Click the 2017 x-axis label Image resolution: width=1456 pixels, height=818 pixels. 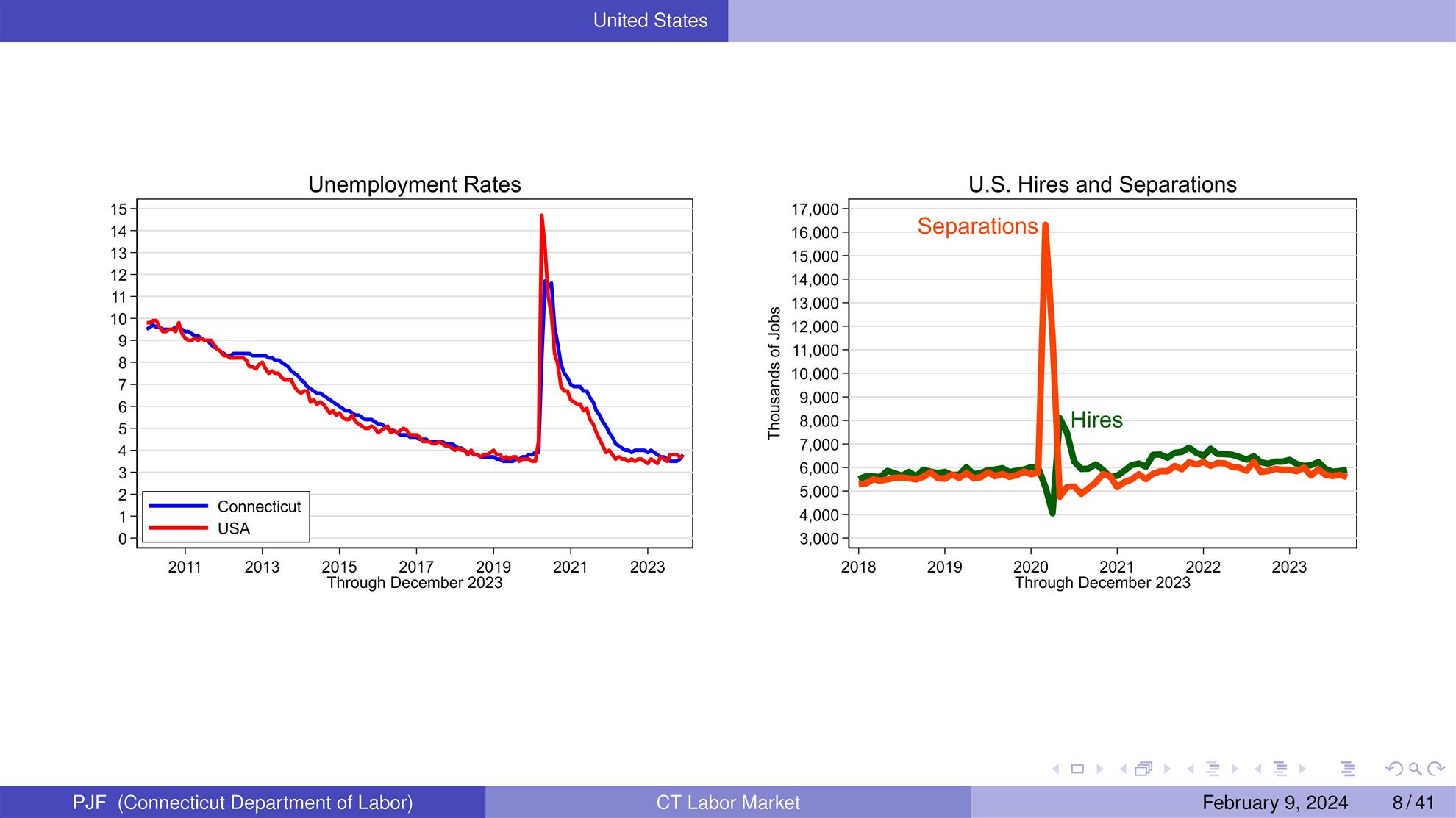point(416,567)
